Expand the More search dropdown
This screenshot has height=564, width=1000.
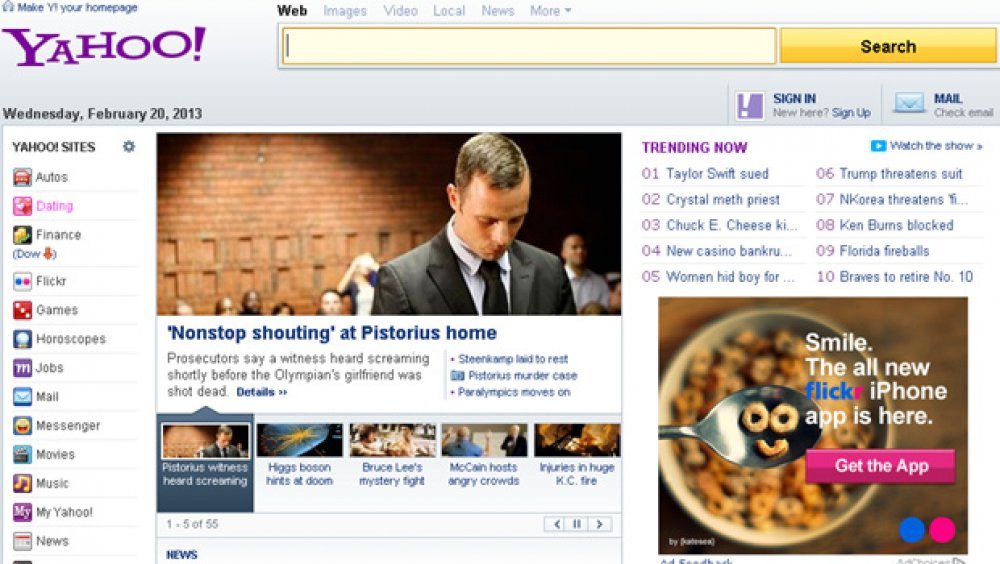pos(550,11)
